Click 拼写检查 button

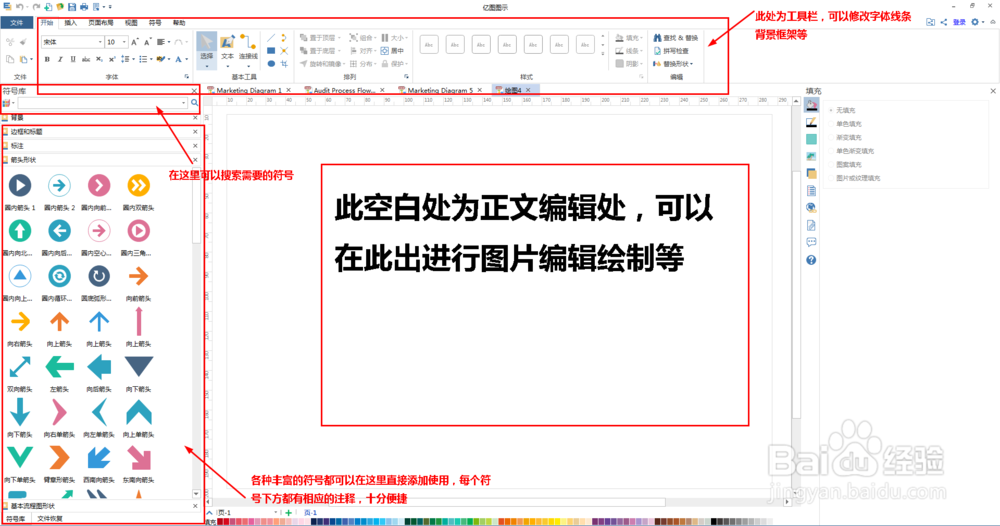coord(671,50)
